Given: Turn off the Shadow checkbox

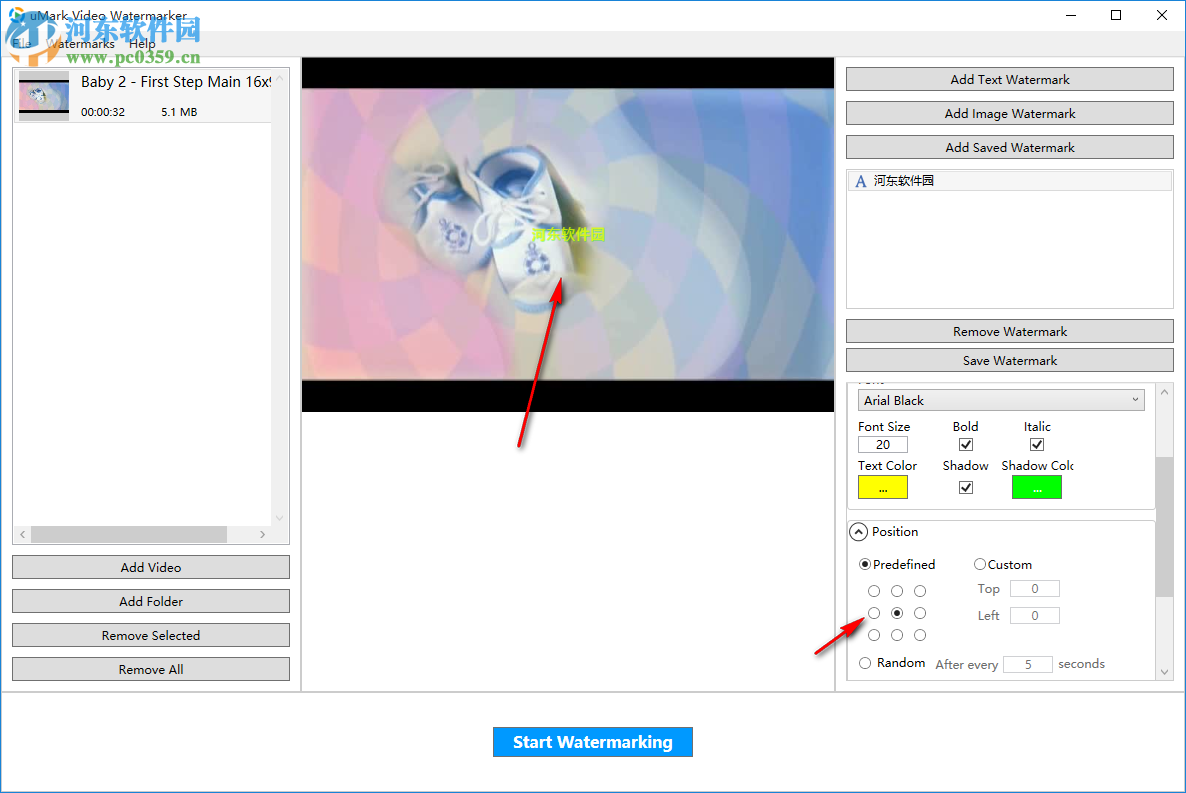Looking at the screenshot, I should (965, 487).
